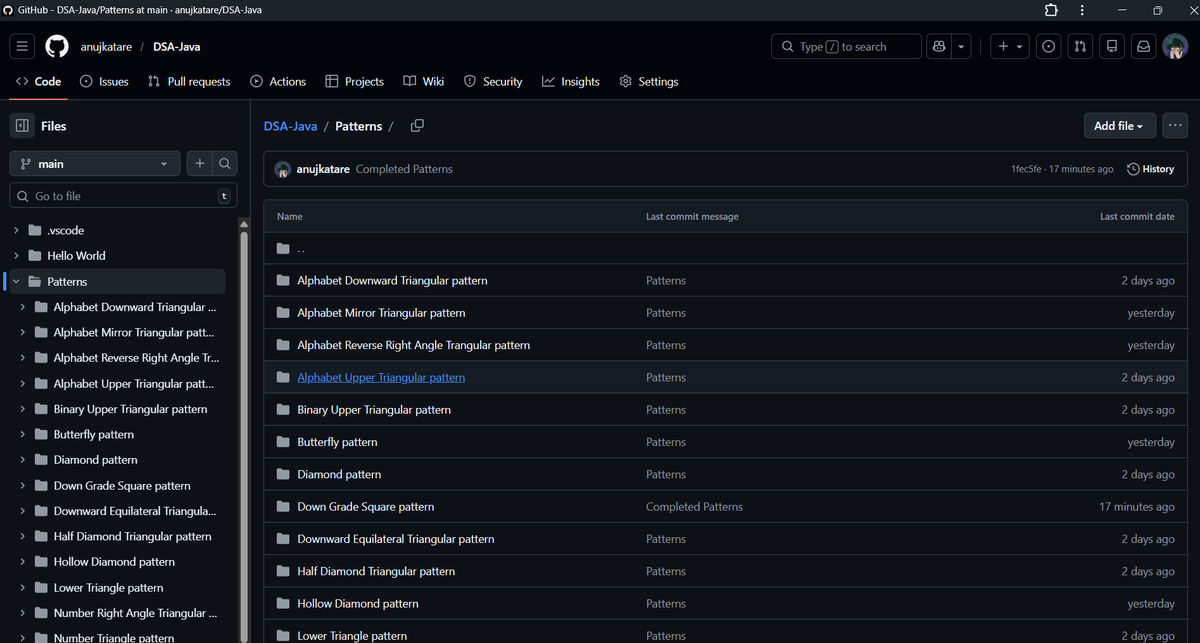Open the hamburger navigation menu
Screen dimensions: 1200x643
tap(23, 47)
